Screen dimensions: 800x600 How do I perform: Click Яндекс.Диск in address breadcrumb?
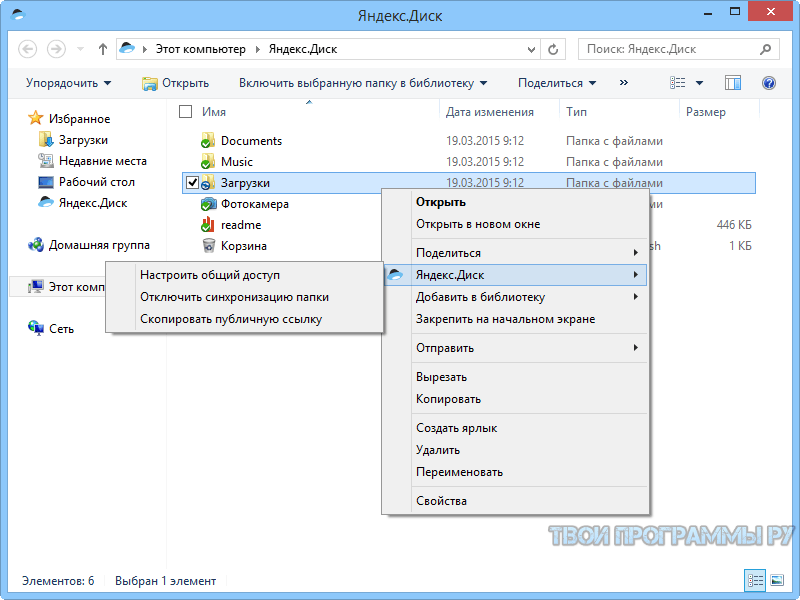point(303,49)
